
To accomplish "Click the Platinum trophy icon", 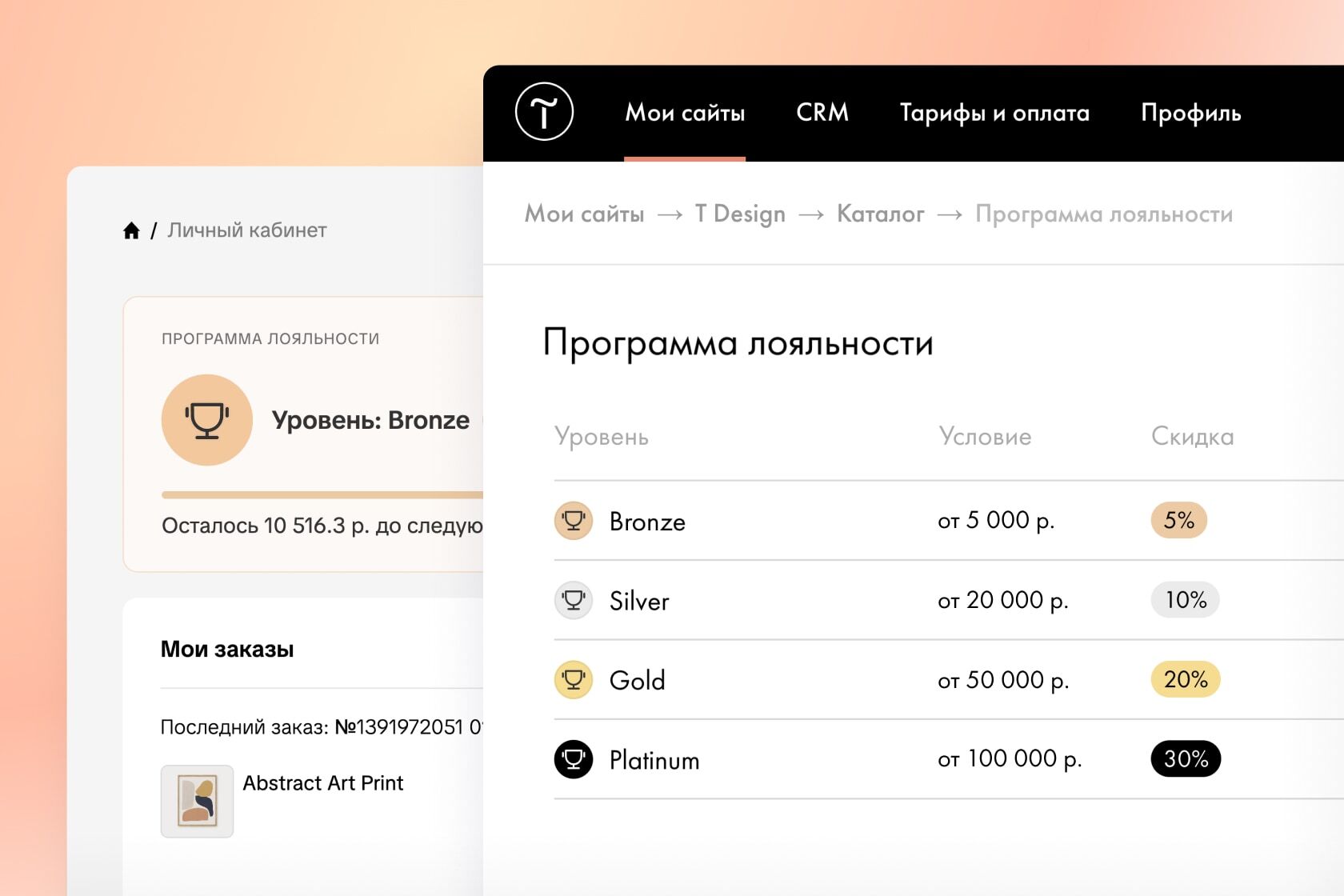I will 574,759.
